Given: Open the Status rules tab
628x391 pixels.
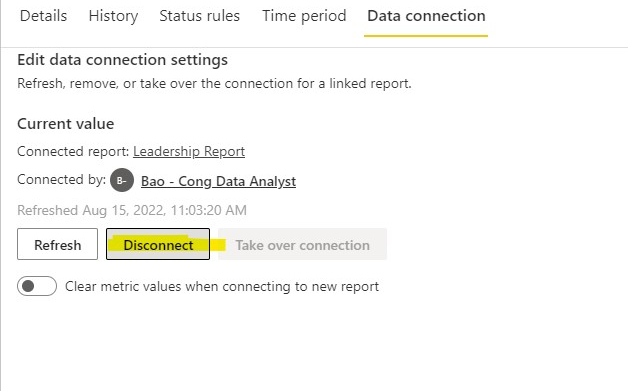Looking at the screenshot, I should pyautogui.click(x=199, y=16).
